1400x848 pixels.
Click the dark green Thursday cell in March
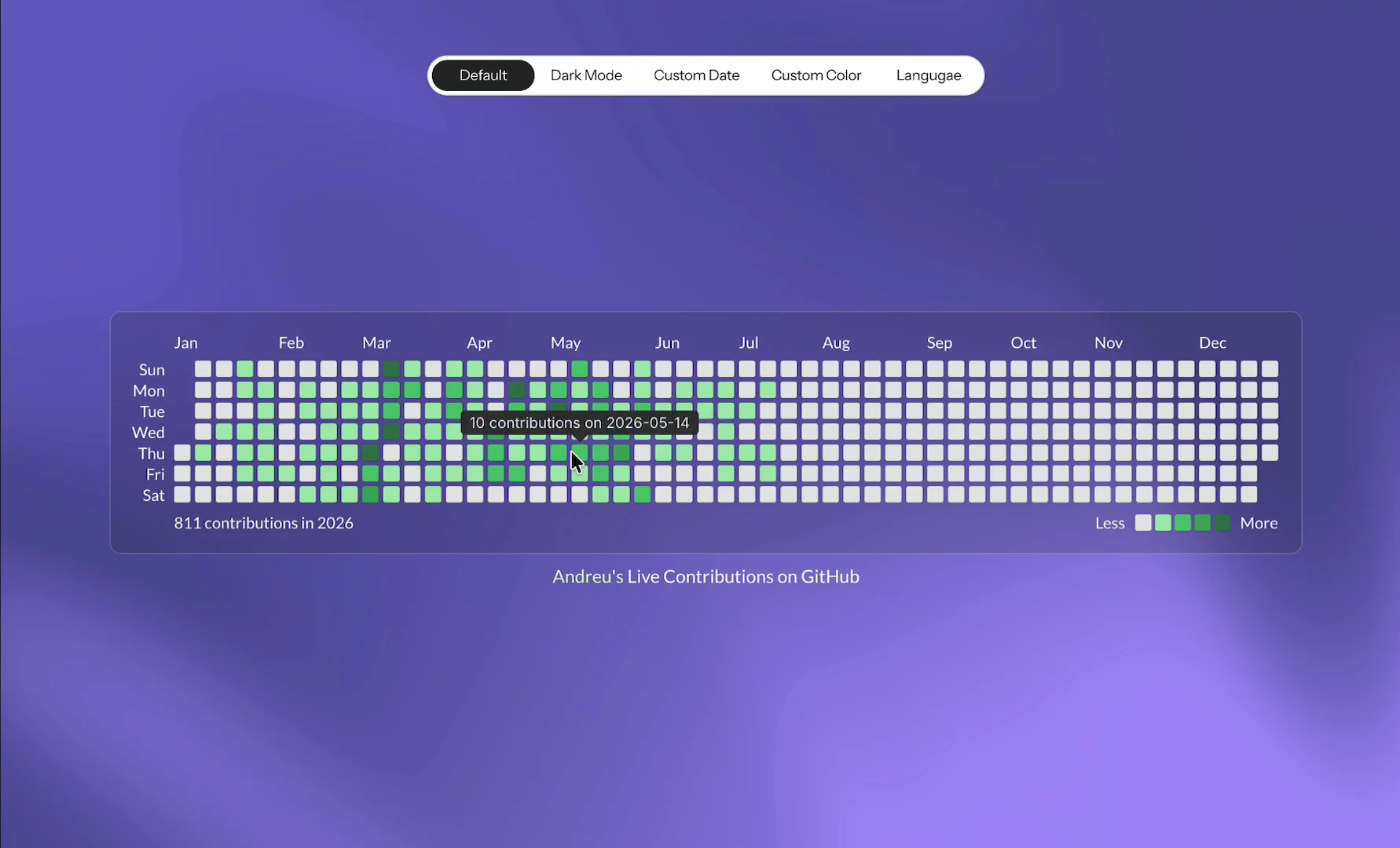tap(370, 453)
